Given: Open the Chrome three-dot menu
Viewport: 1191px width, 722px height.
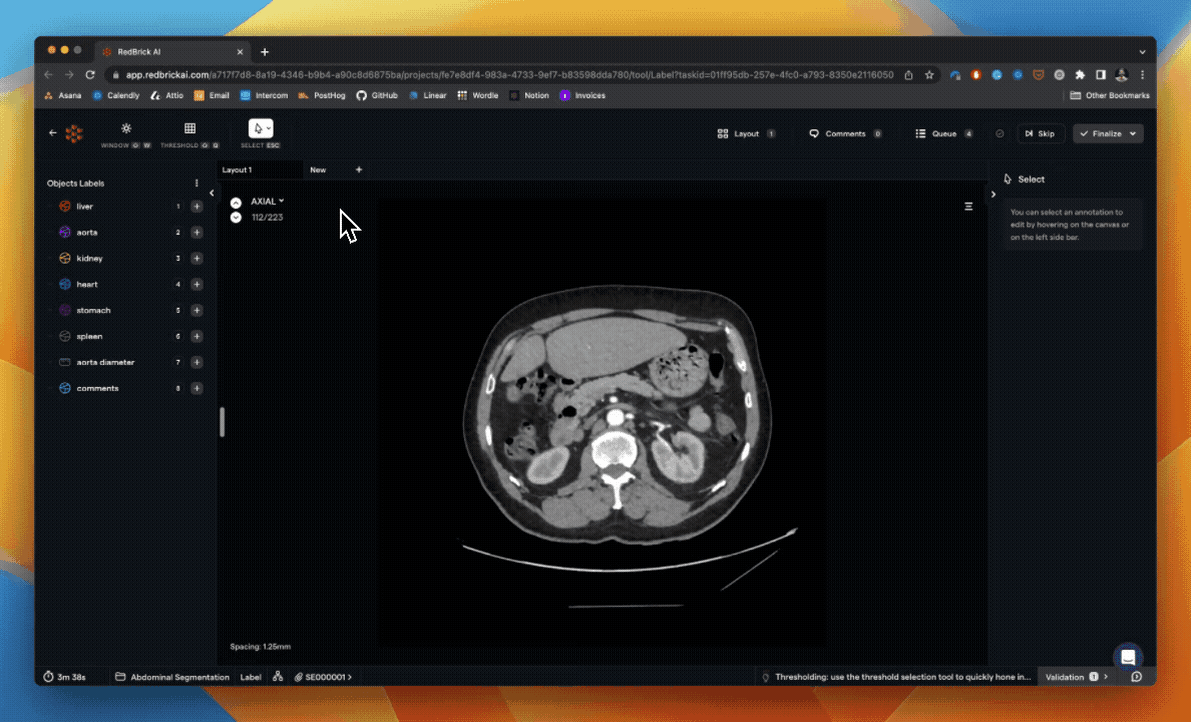Looking at the screenshot, I should pyautogui.click(x=1142, y=74).
